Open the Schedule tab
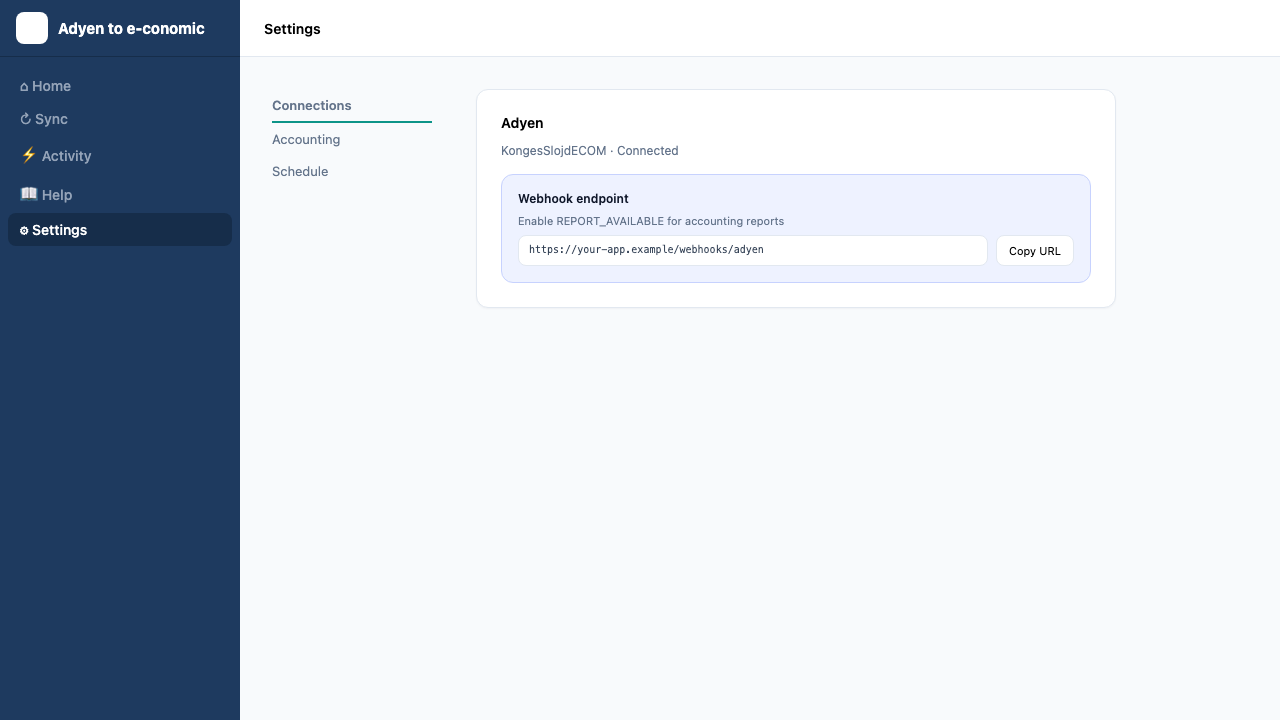The width and height of the screenshot is (1280, 720). click(x=352, y=171)
